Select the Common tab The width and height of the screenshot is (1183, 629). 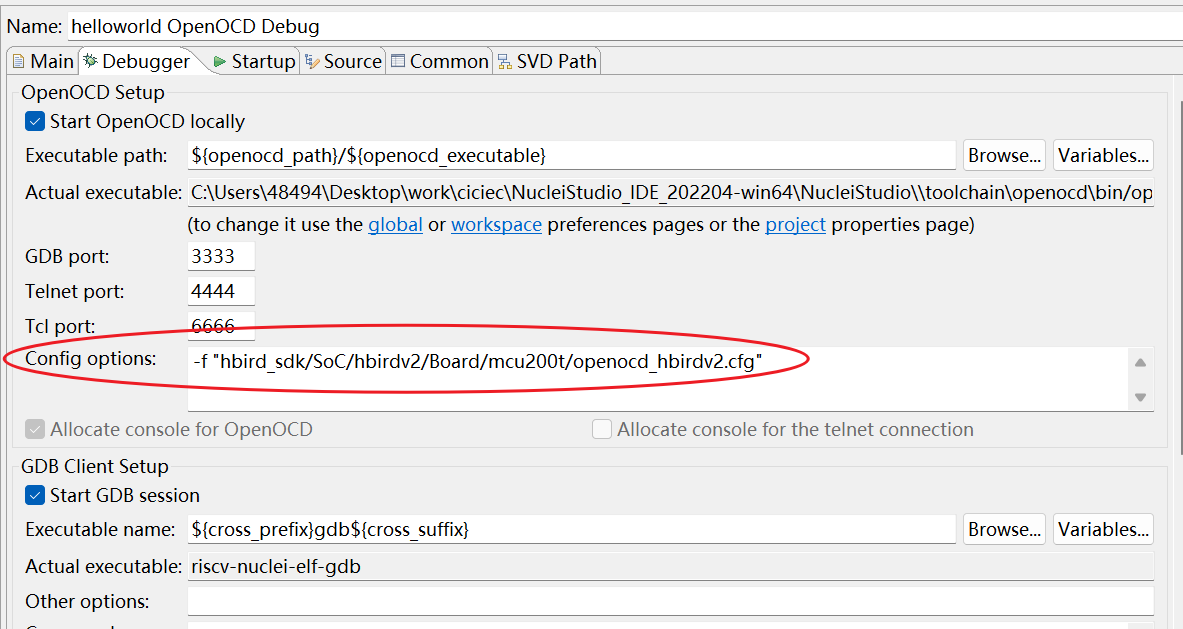(440, 62)
